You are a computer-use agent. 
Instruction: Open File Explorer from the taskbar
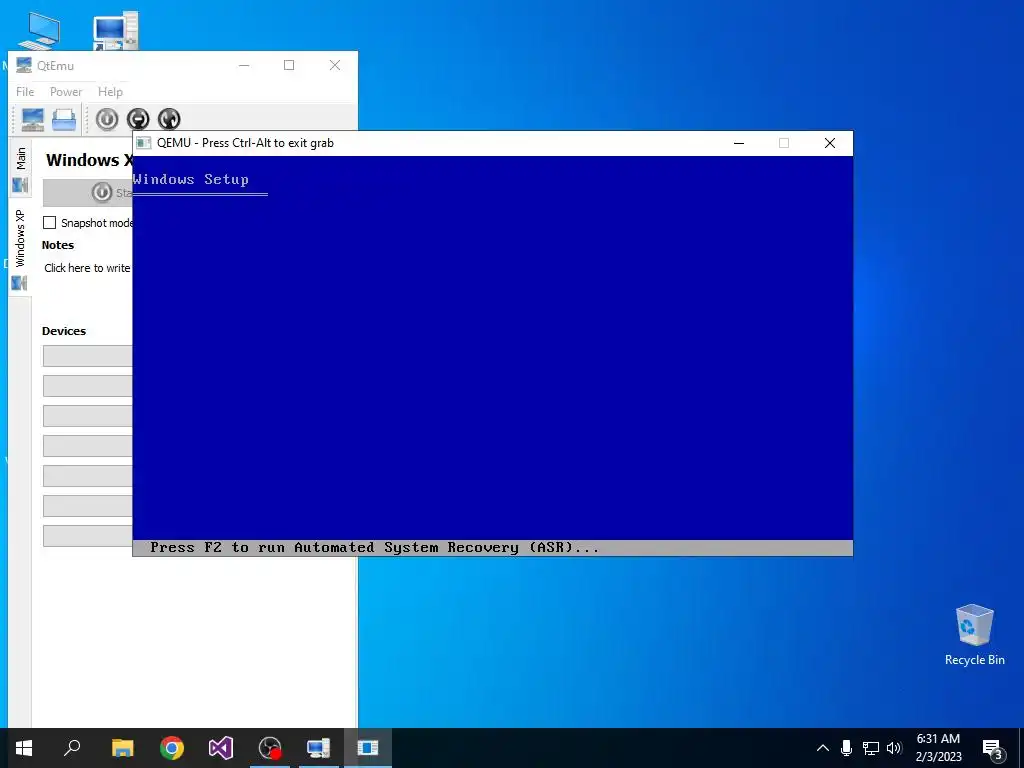click(122, 748)
